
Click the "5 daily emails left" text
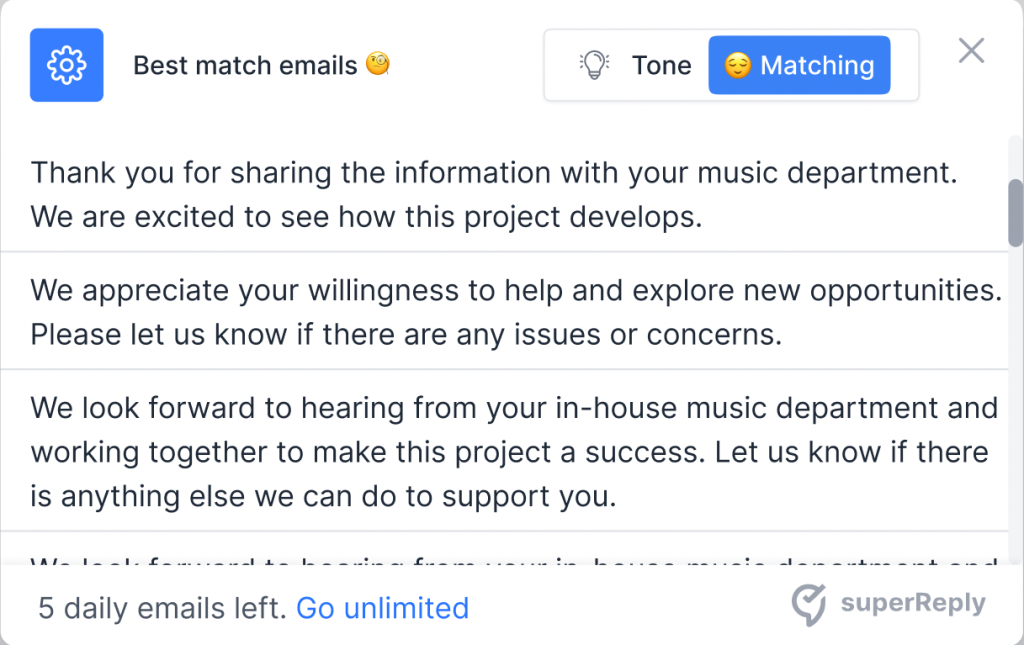162,608
